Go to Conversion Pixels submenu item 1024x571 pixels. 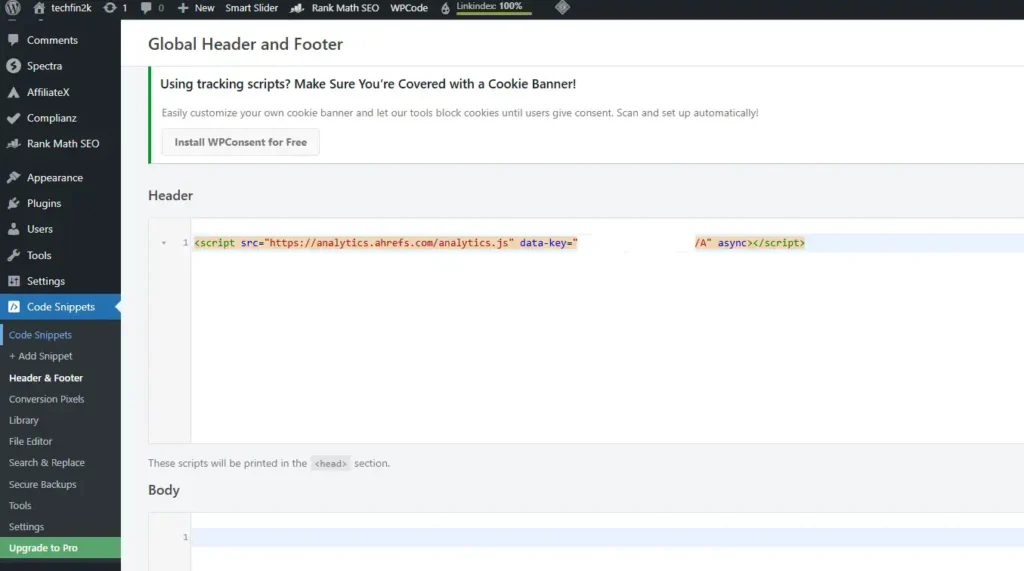[46, 399]
